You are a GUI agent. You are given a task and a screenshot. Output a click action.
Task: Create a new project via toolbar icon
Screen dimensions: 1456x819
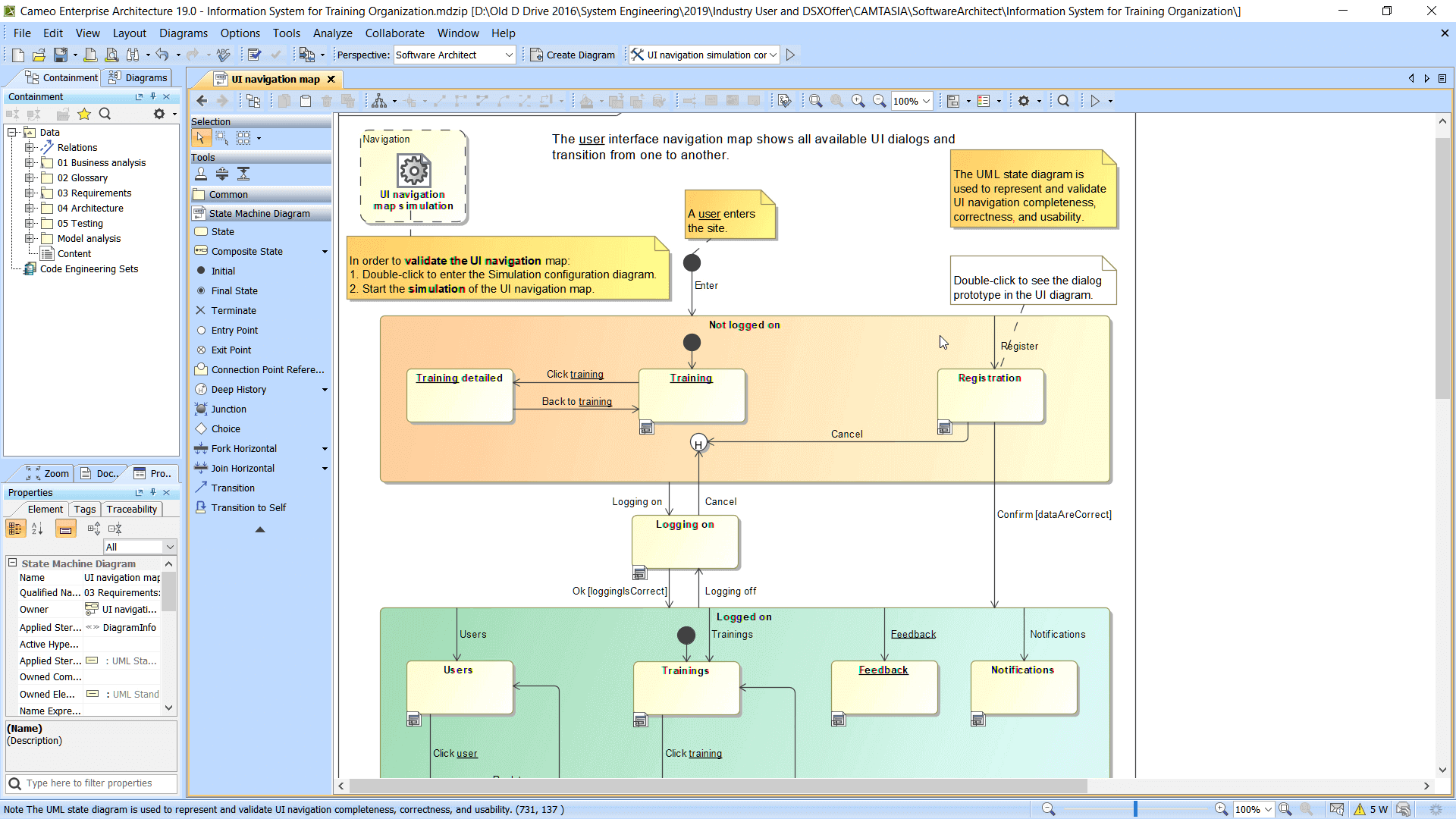18,55
